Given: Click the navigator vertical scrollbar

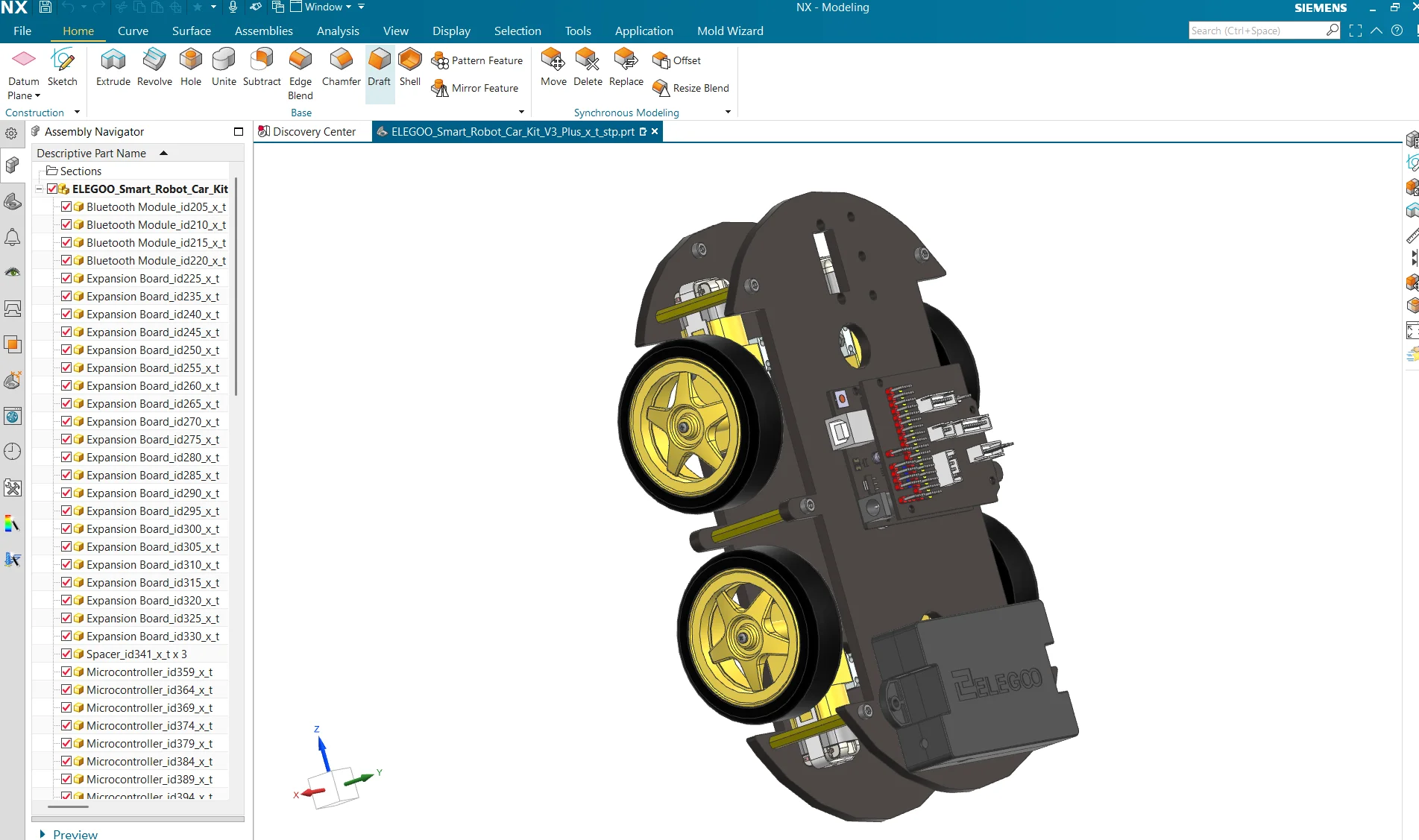Looking at the screenshot, I should click(x=236, y=287).
